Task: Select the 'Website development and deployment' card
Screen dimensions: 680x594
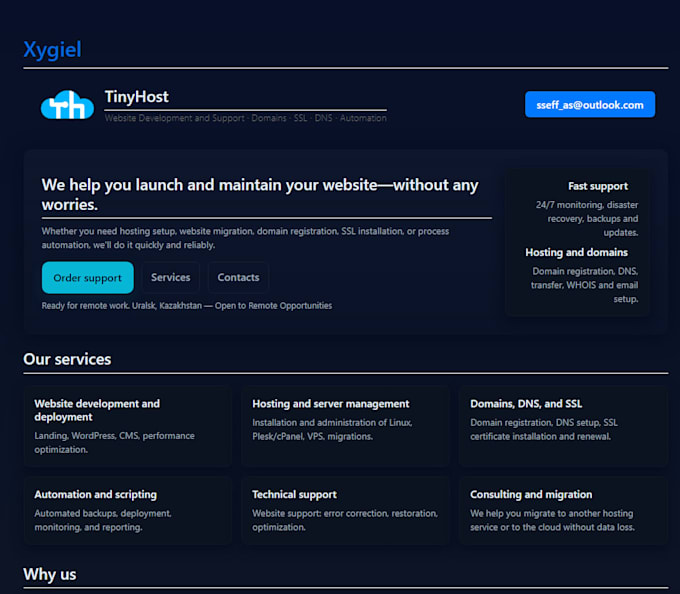Action: click(128, 426)
